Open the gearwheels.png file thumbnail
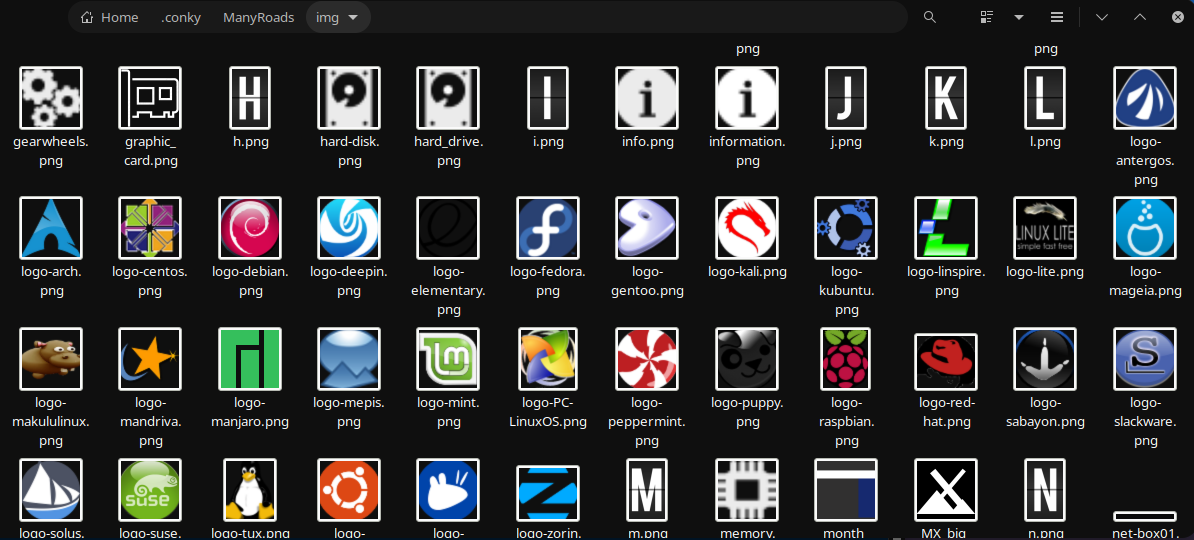1194x540 pixels. coord(50,97)
